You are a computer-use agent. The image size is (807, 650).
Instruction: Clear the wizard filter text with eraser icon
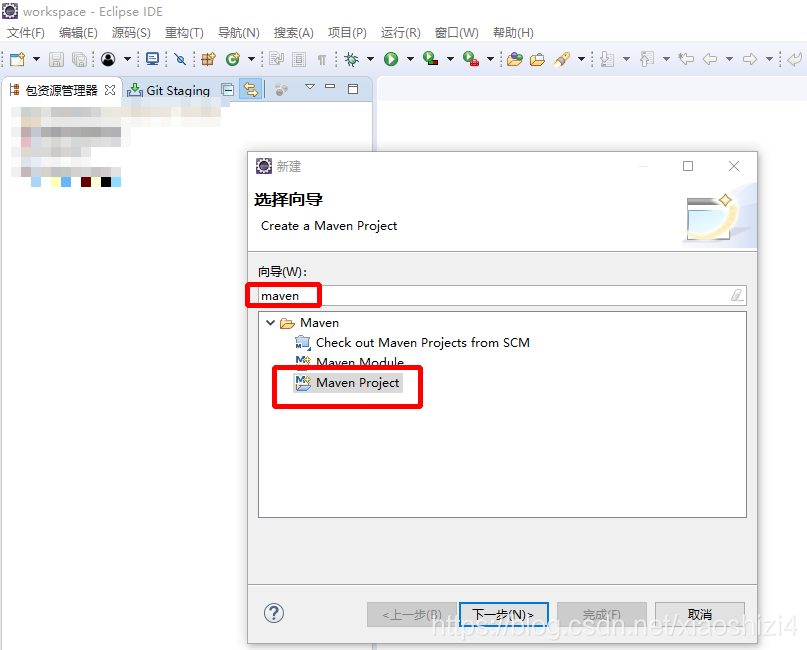point(737,295)
